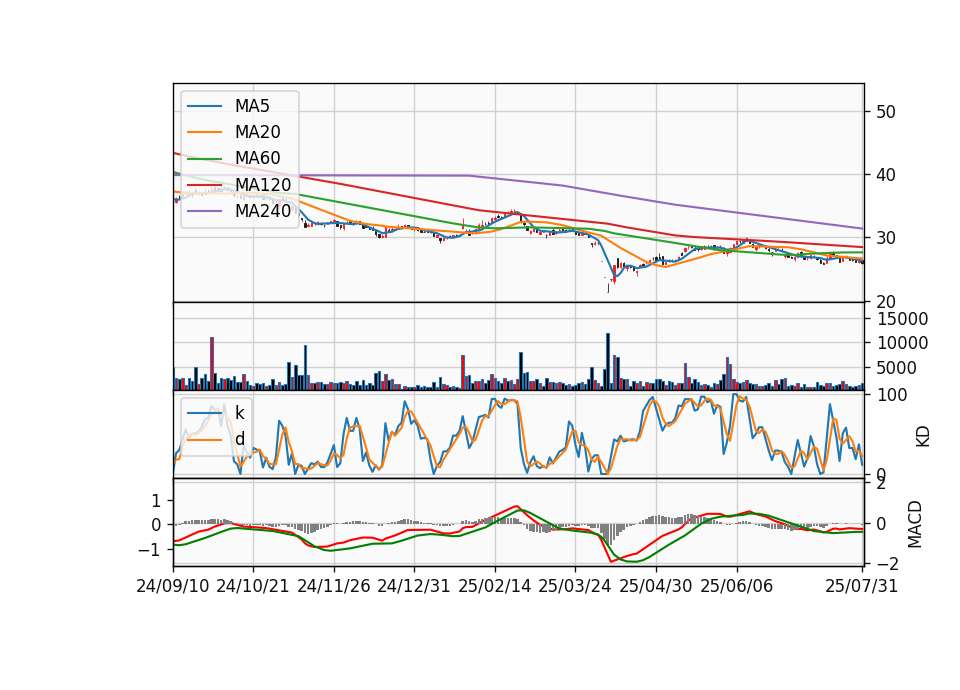Click the purple MA240 legend line swatch
Screen dimensions: 960x690
[x=204, y=211]
